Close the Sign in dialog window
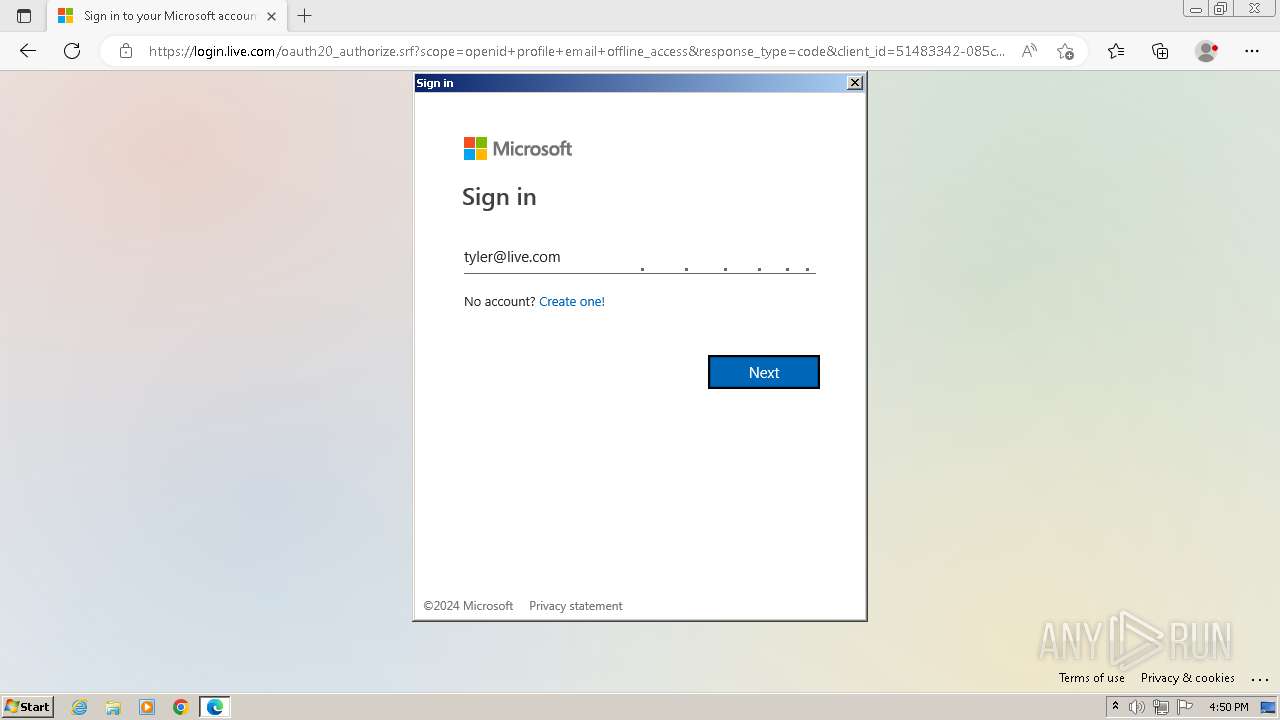 (x=855, y=83)
